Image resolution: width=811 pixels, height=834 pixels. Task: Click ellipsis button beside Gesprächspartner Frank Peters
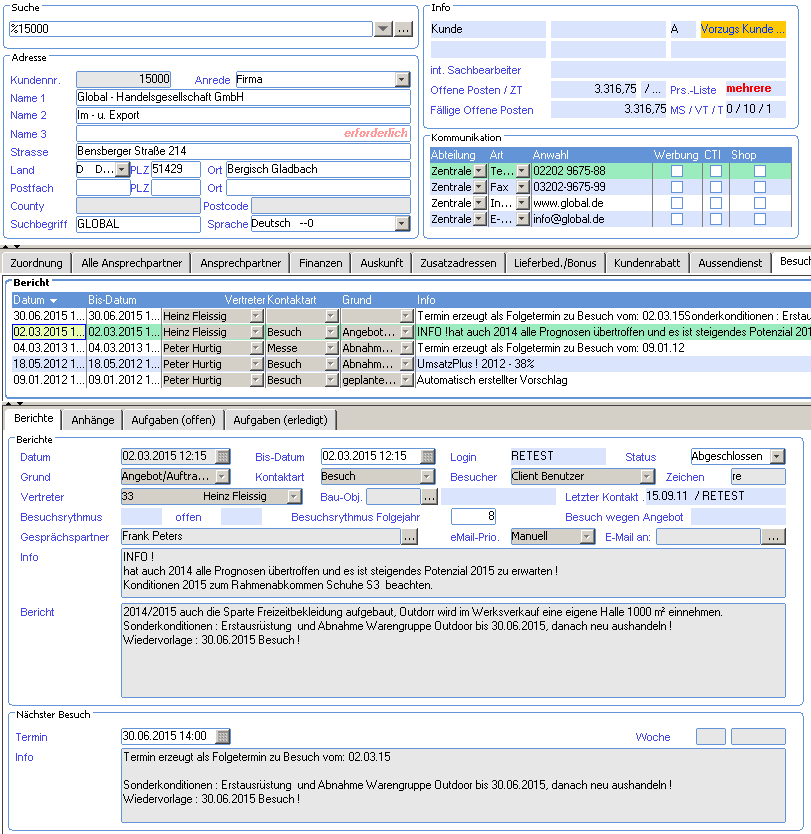[x=409, y=537]
